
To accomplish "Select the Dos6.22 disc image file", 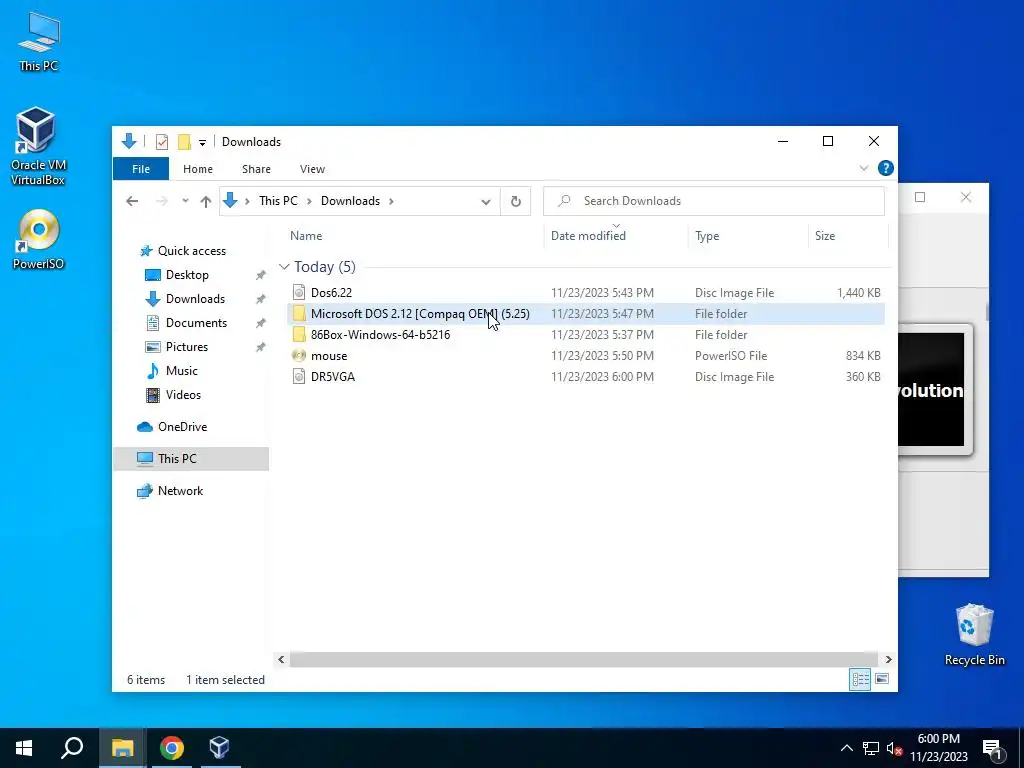I will 586,293.
